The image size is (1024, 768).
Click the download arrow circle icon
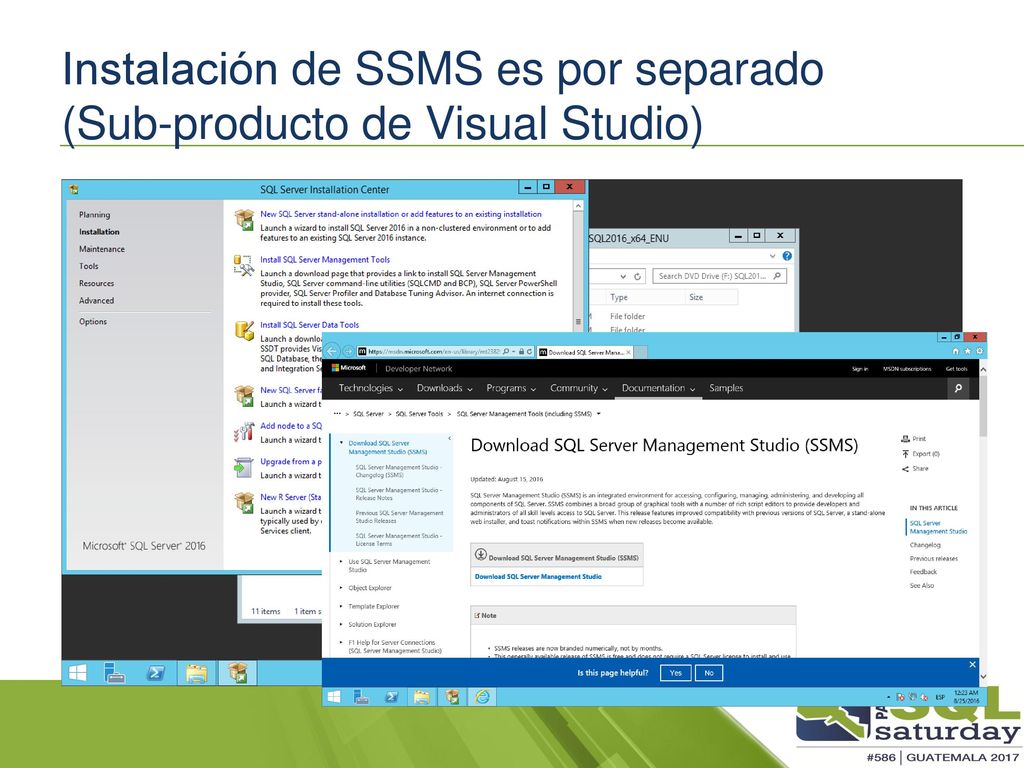tap(481, 554)
